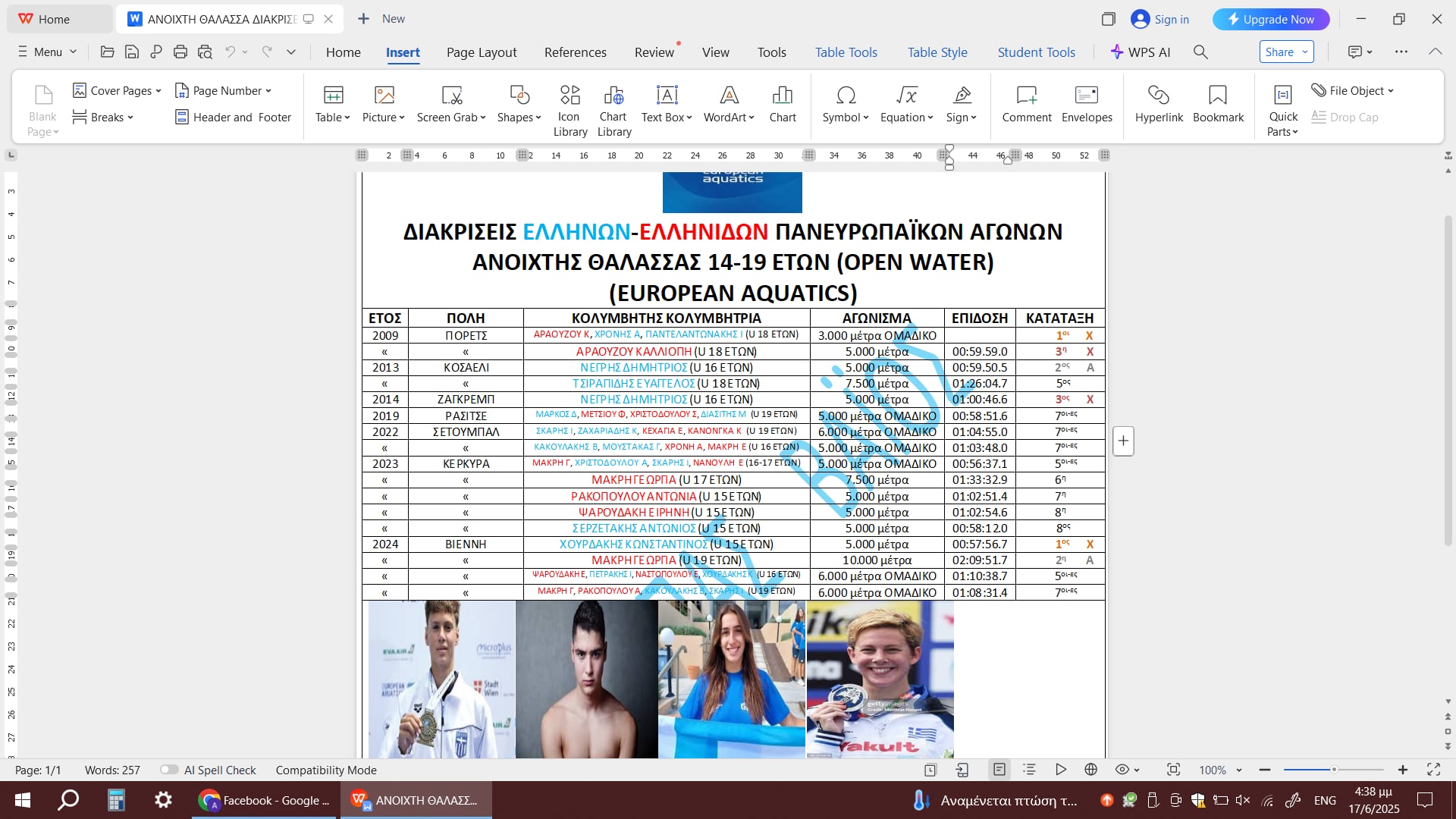The width and height of the screenshot is (1456, 819).
Task: Open the References tab
Action: 575,52
